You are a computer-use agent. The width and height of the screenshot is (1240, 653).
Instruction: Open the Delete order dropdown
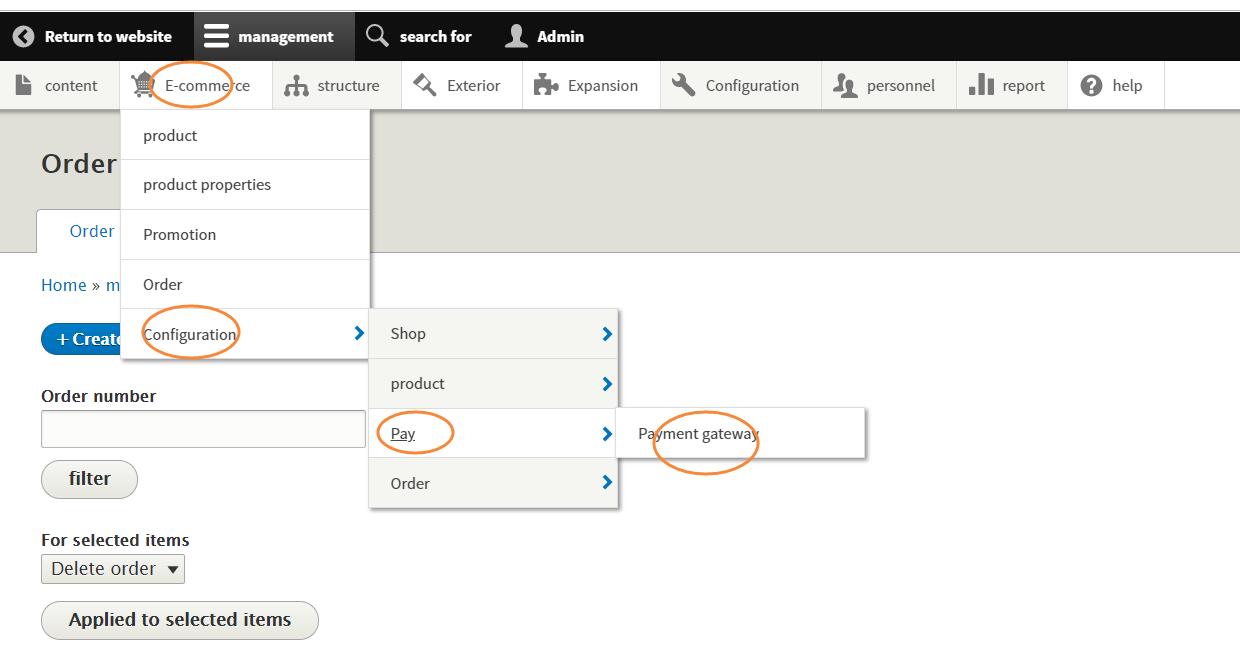pos(113,569)
